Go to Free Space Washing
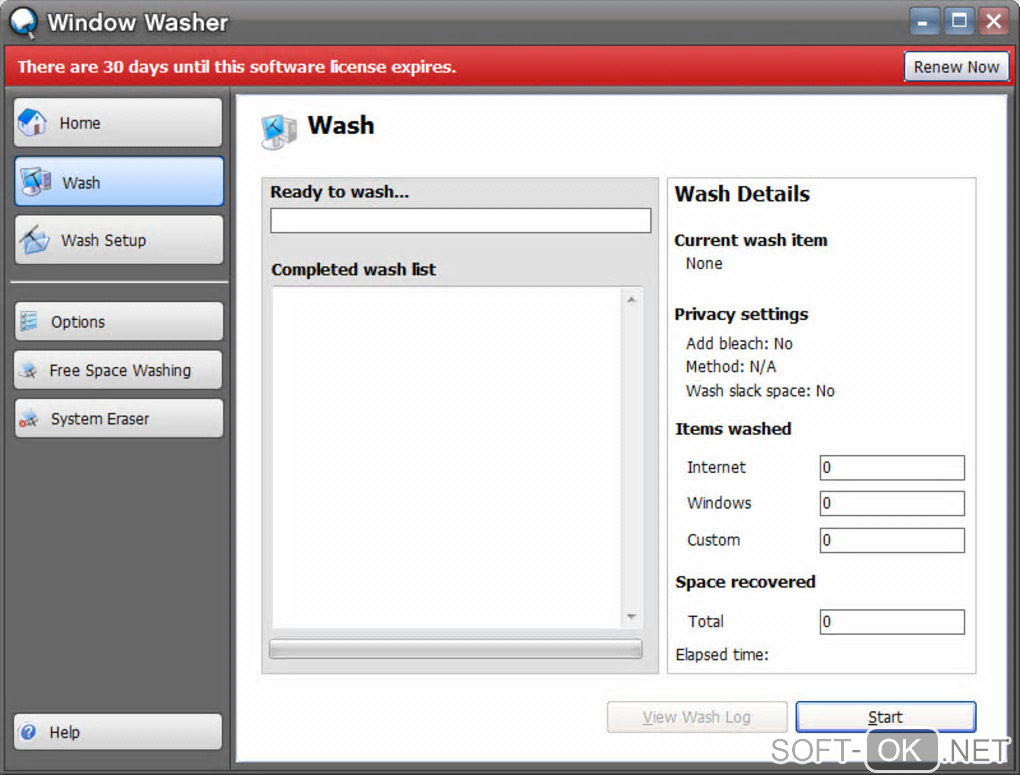This screenshot has height=775, width=1020. (x=118, y=370)
